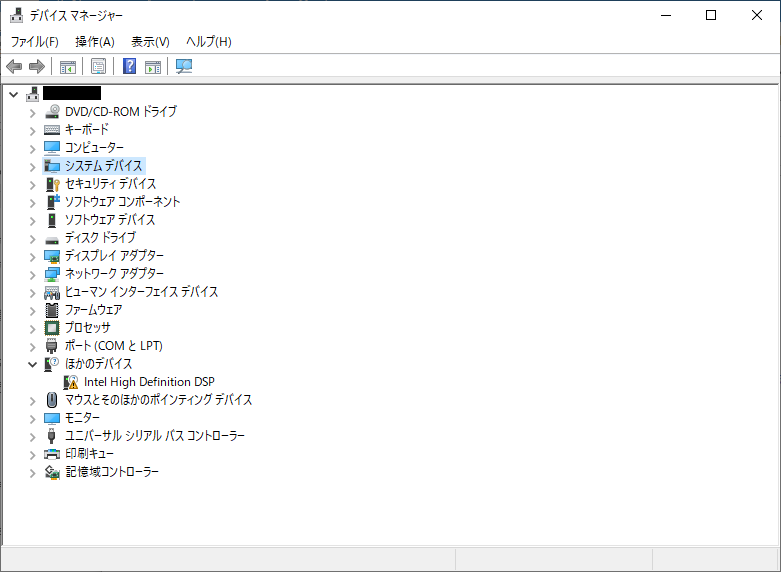Image resolution: width=781 pixels, height=572 pixels.
Task: Open the ファイル(F) menu
Action: [x=34, y=42]
